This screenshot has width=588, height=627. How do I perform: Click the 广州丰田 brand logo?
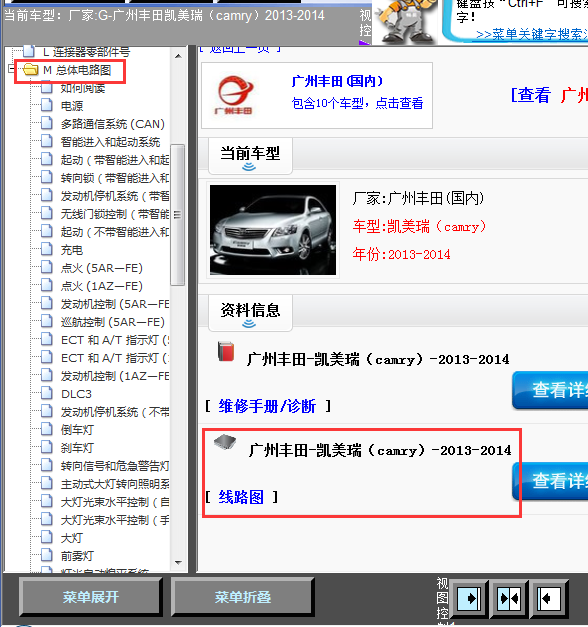pos(234,95)
